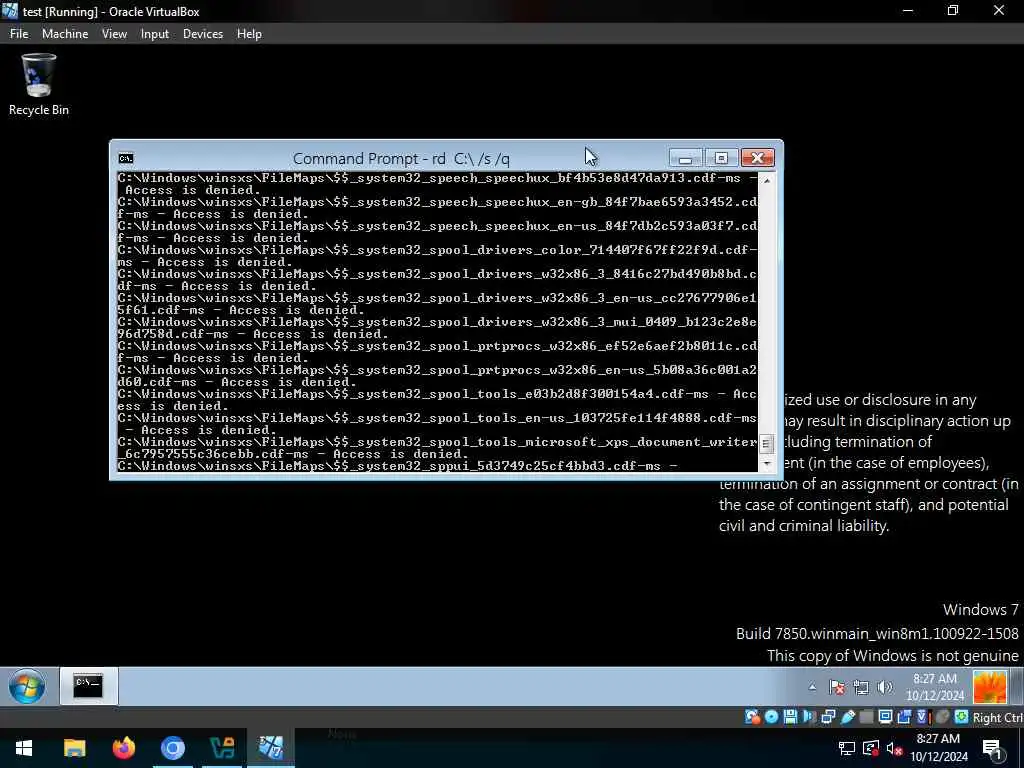1024x768 pixels.
Task: Restore down the VirtualBox window
Action: point(953,11)
